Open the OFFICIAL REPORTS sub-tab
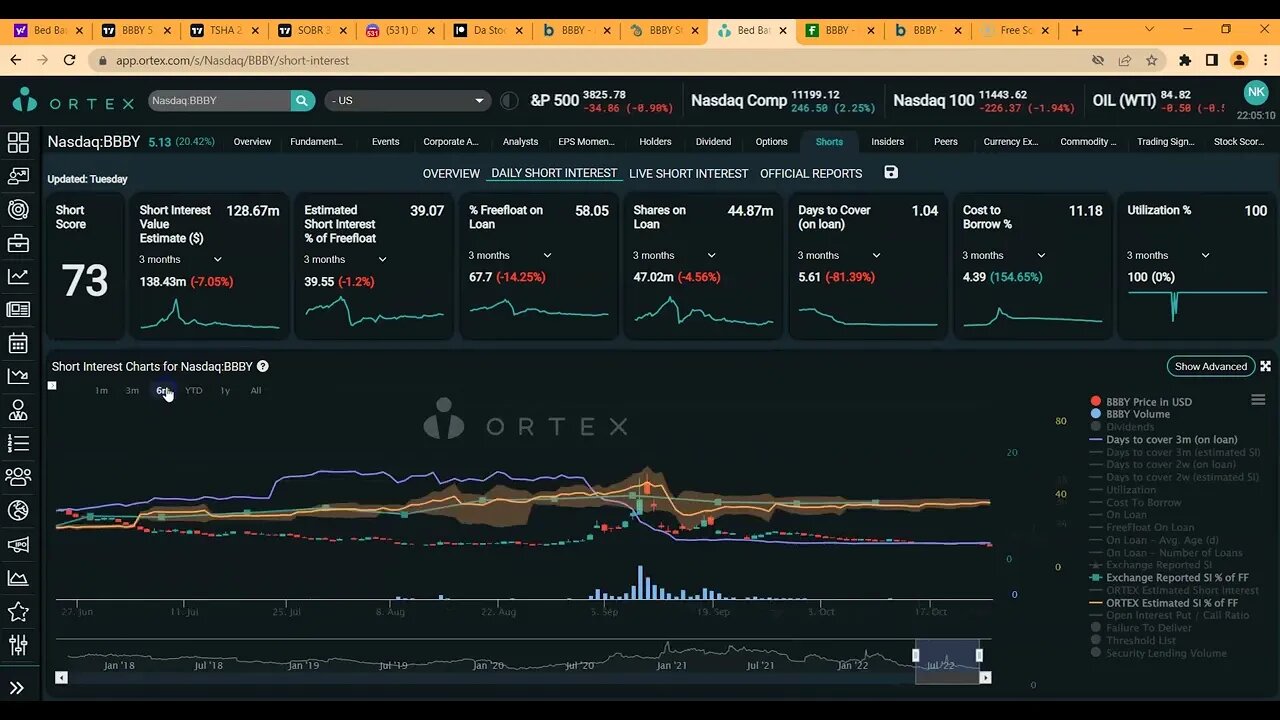This screenshot has height=720, width=1280. (x=811, y=173)
